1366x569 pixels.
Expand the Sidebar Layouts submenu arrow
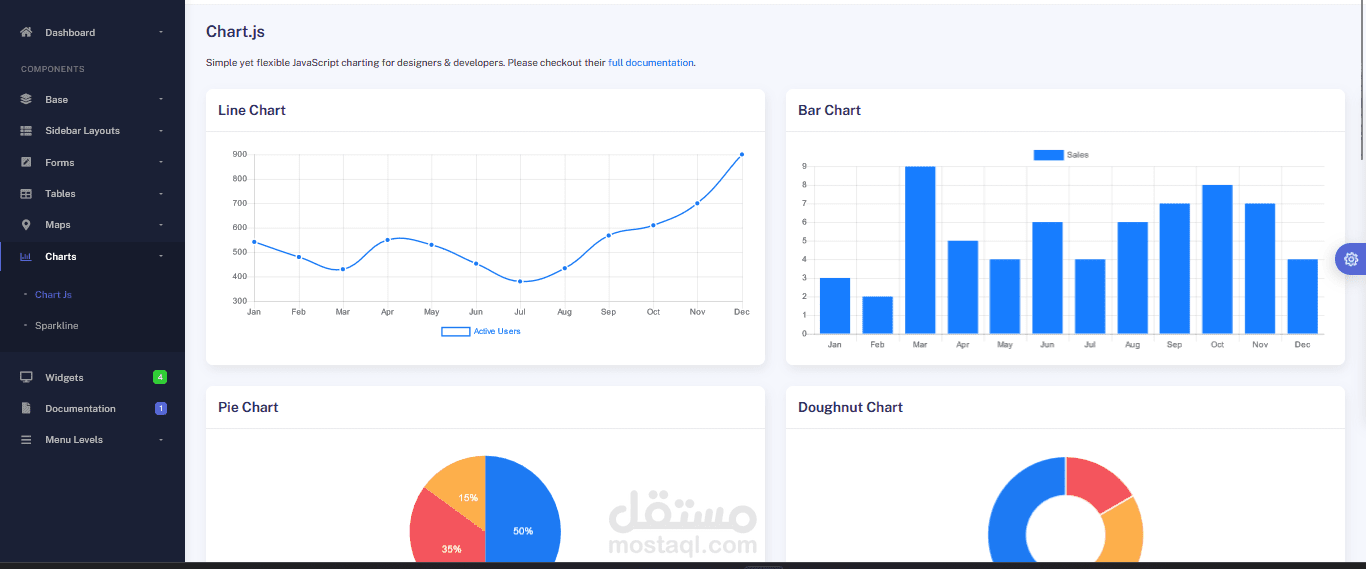(x=161, y=131)
